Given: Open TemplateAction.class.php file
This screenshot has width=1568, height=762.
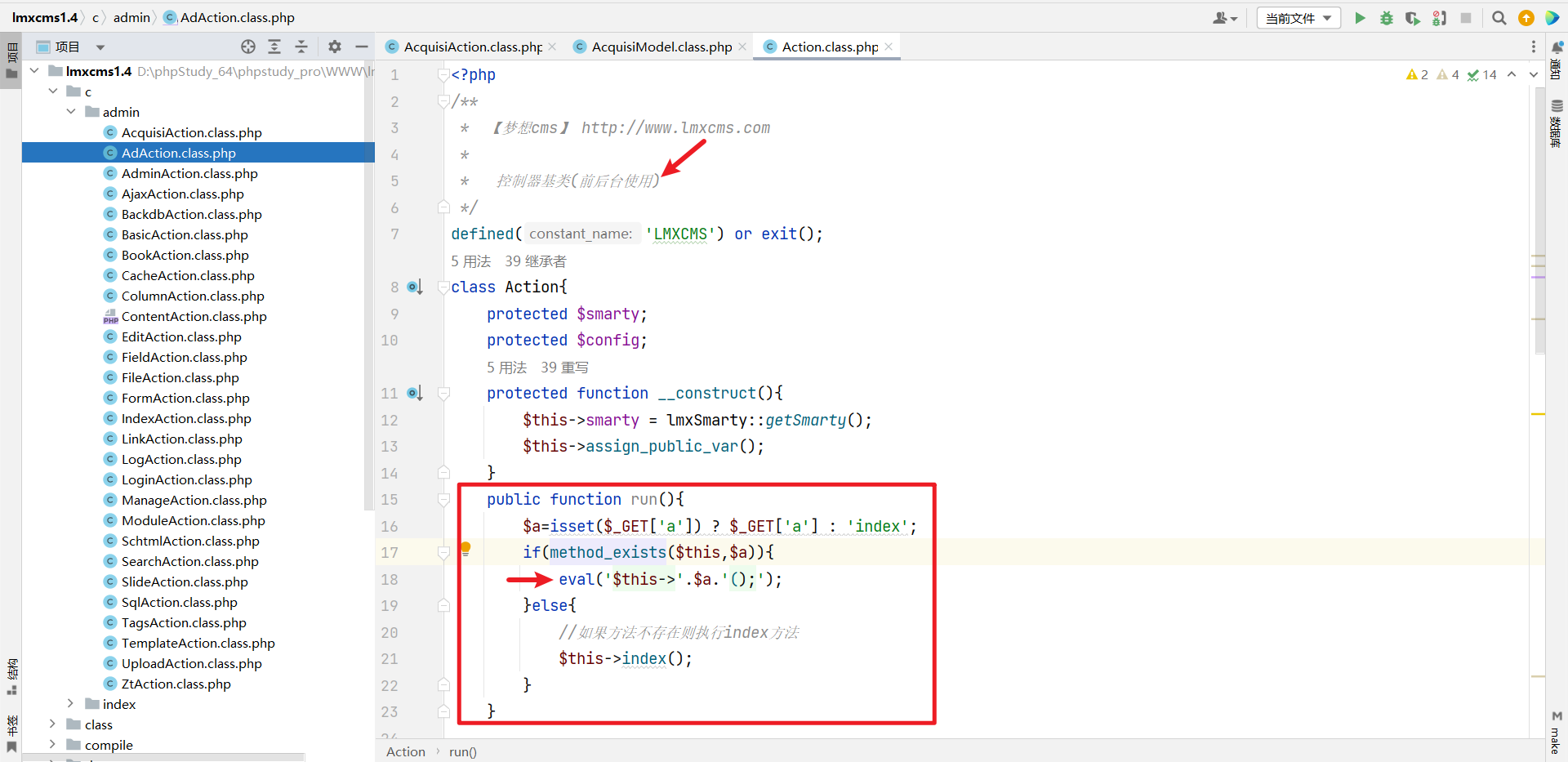Looking at the screenshot, I should pyautogui.click(x=198, y=643).
